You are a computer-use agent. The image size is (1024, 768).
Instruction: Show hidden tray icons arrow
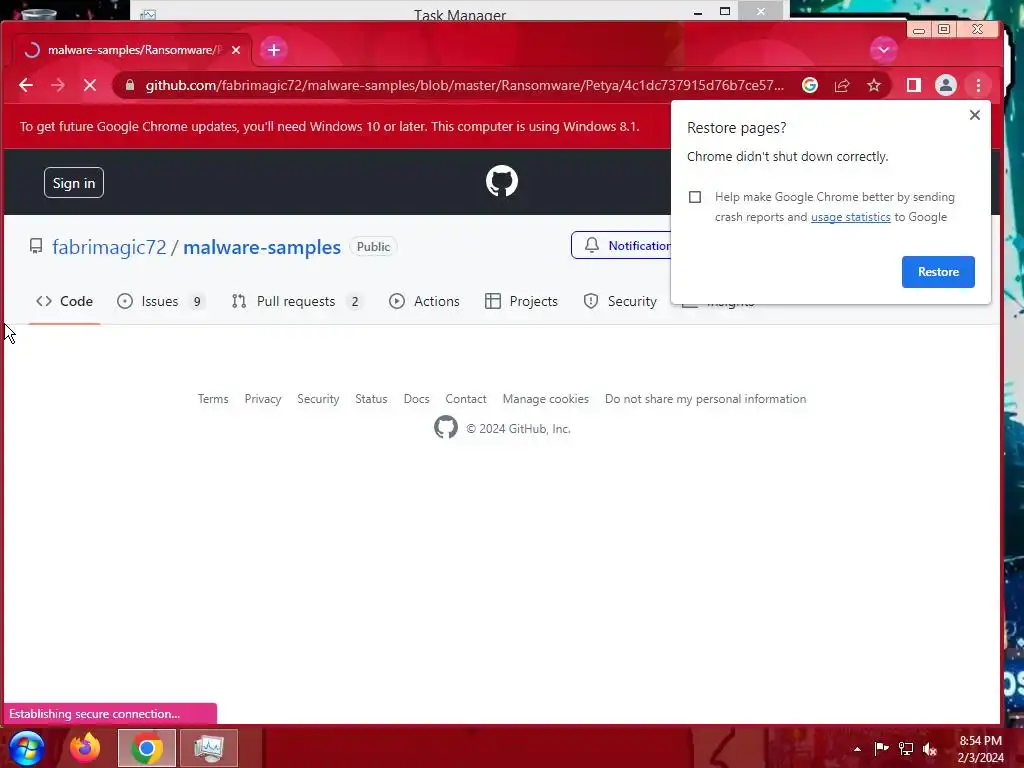[857, 749]
